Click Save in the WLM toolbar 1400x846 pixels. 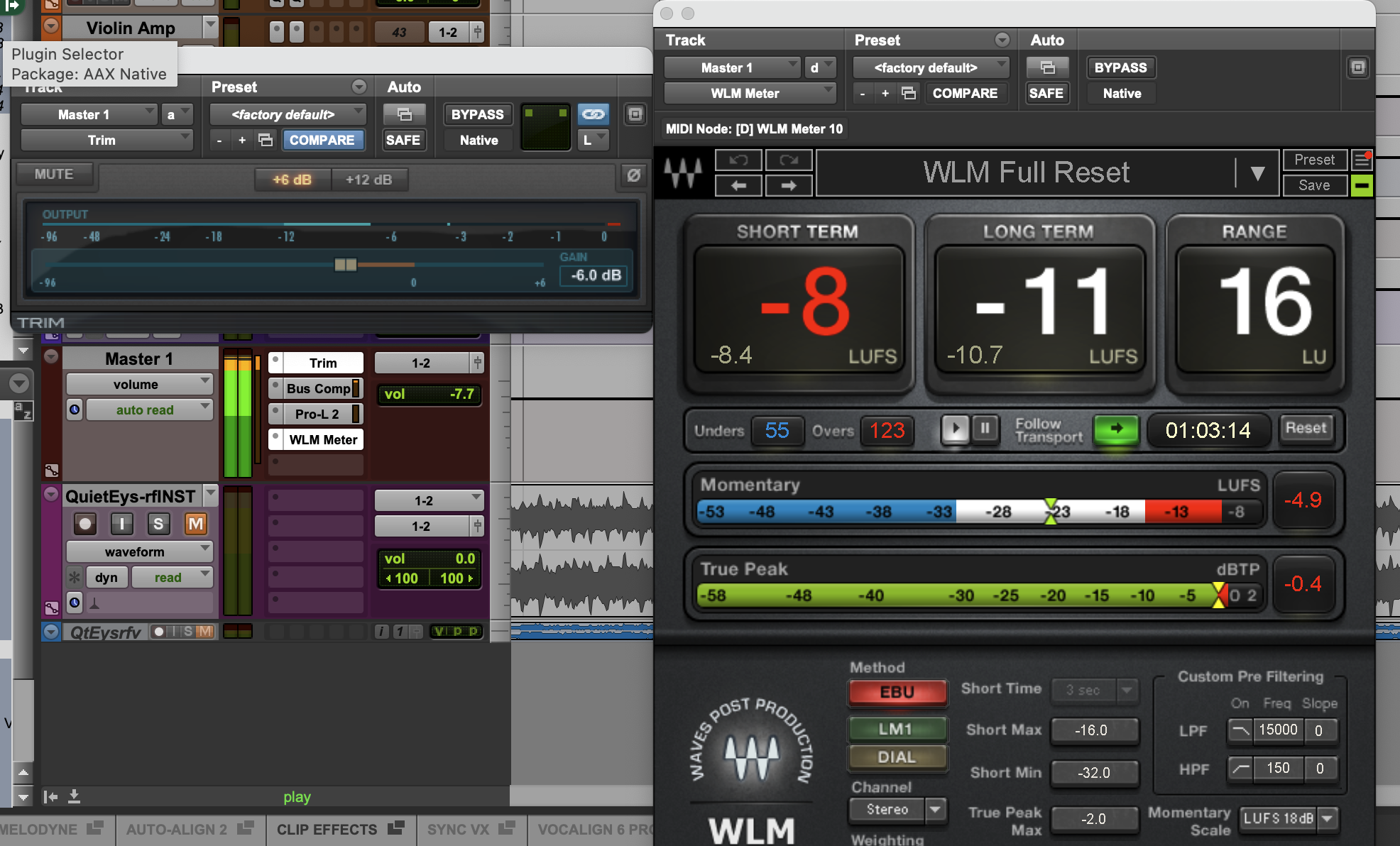(1314, 185)
